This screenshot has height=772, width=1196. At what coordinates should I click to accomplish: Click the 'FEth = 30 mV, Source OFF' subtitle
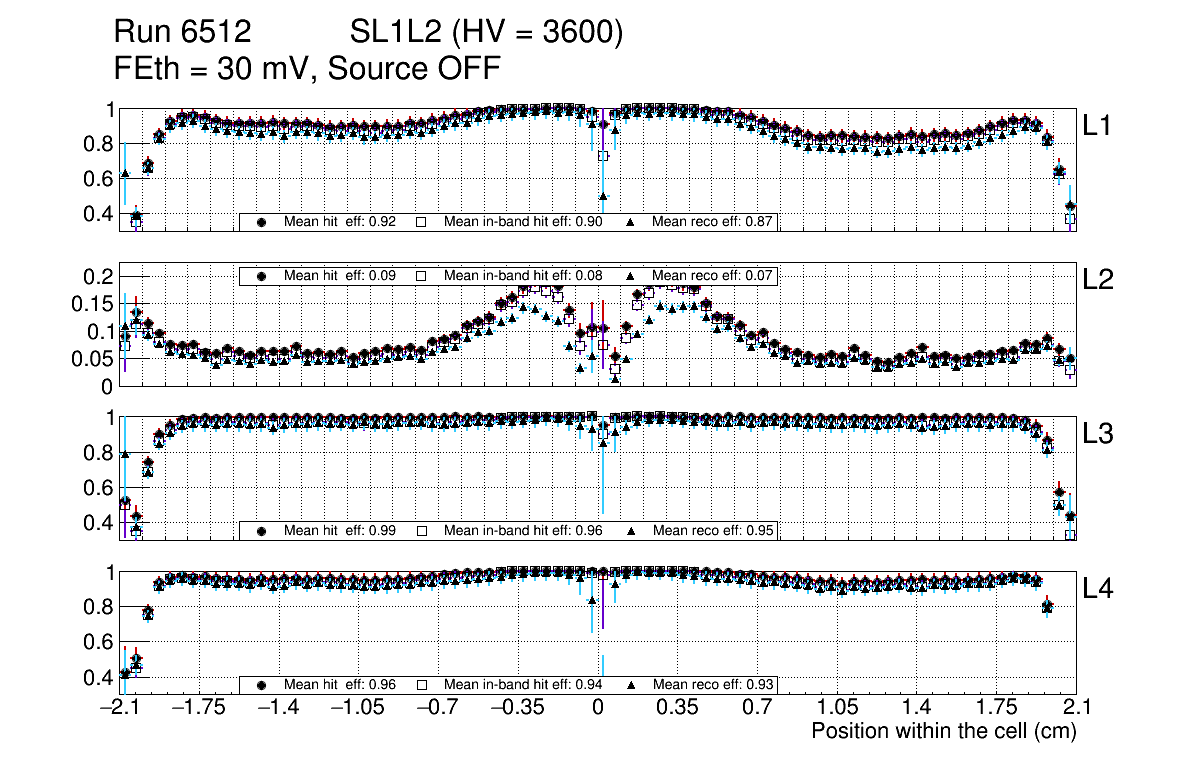306,68
